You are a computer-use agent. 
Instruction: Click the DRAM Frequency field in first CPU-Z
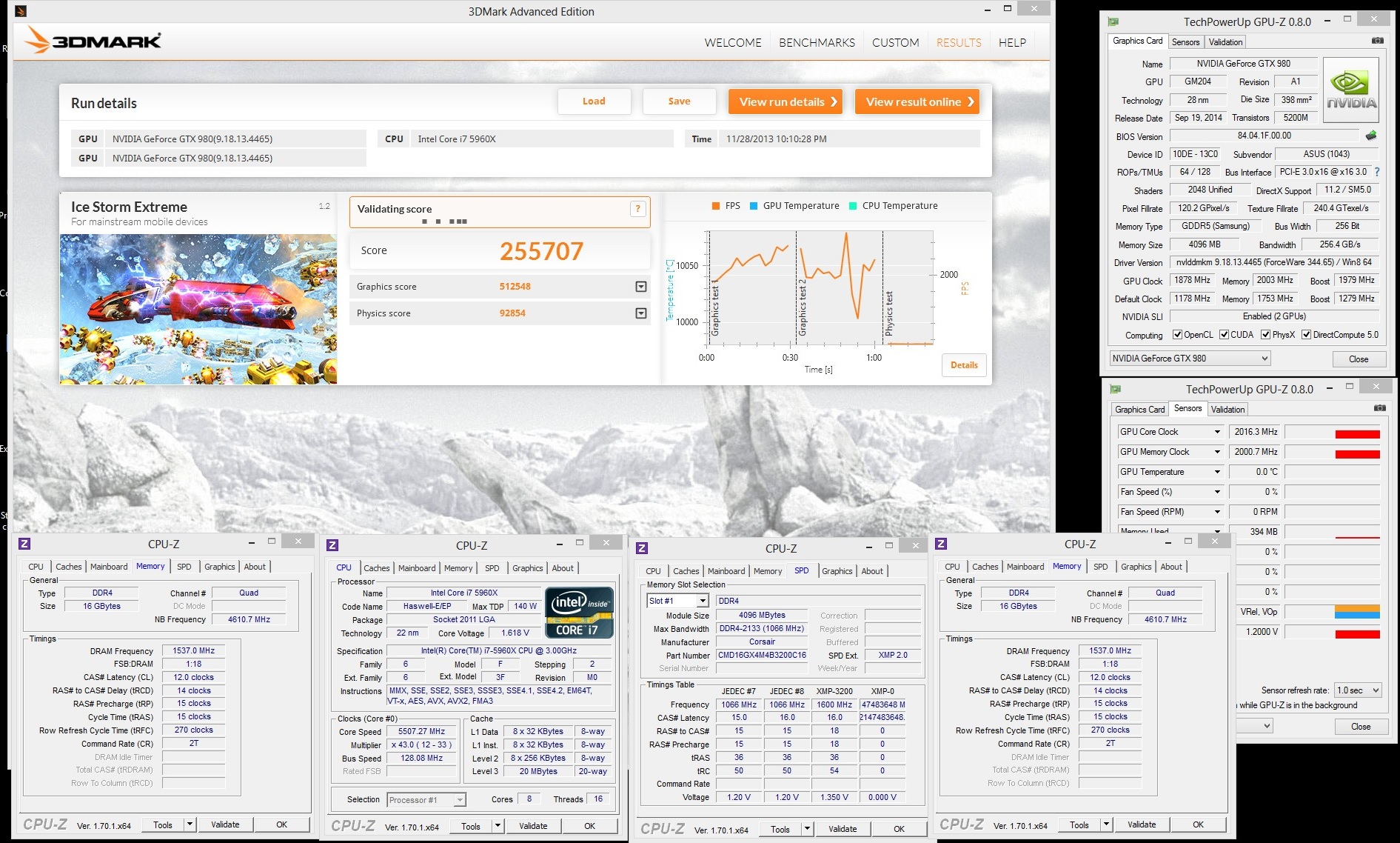[193, 651]
